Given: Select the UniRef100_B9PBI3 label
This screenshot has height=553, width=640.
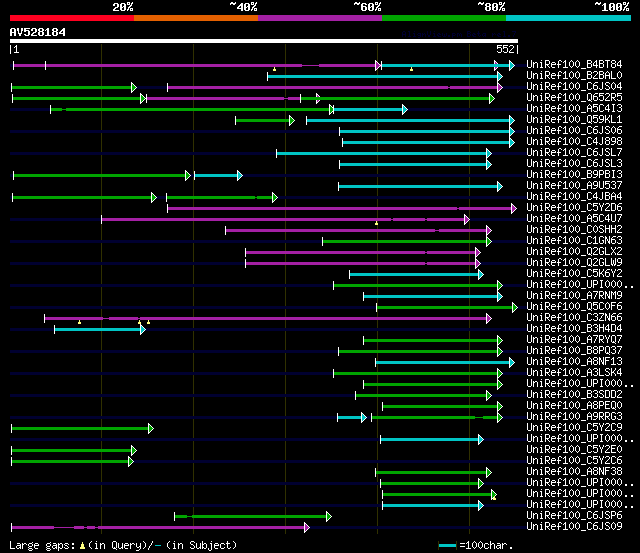Looking at the screenshot, I should tap(574, 175).
